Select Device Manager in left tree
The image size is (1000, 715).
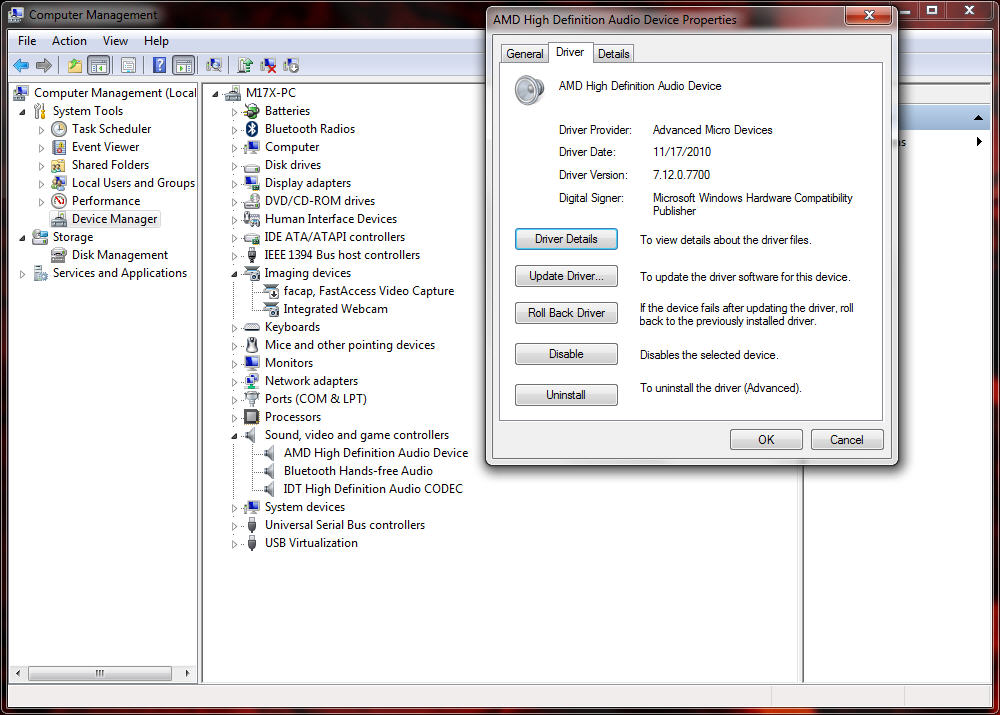click(114, 219)
